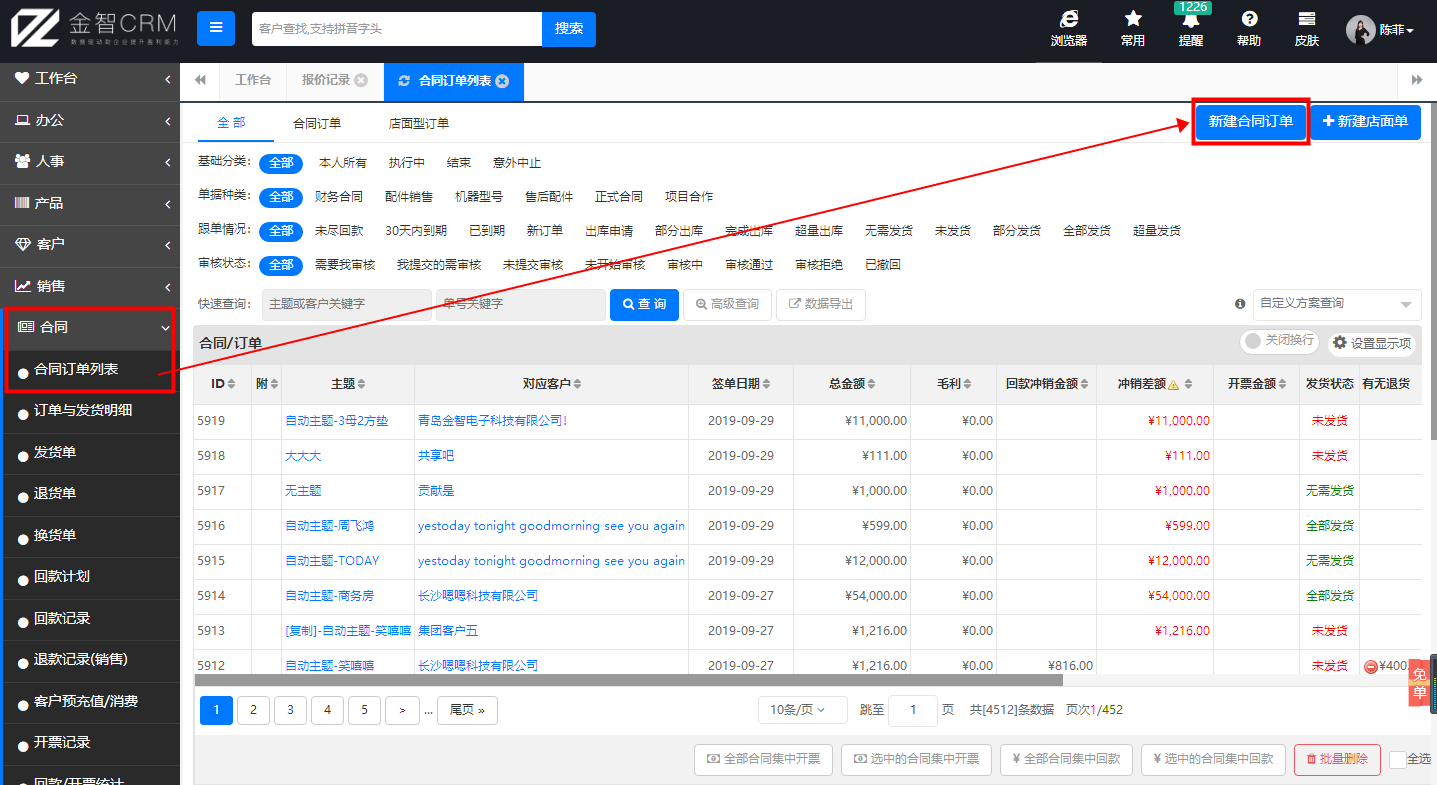Select 30天内到期 tracking filter
The height and width of the screenshot is (785, 1437).
[x=416, y=231]
